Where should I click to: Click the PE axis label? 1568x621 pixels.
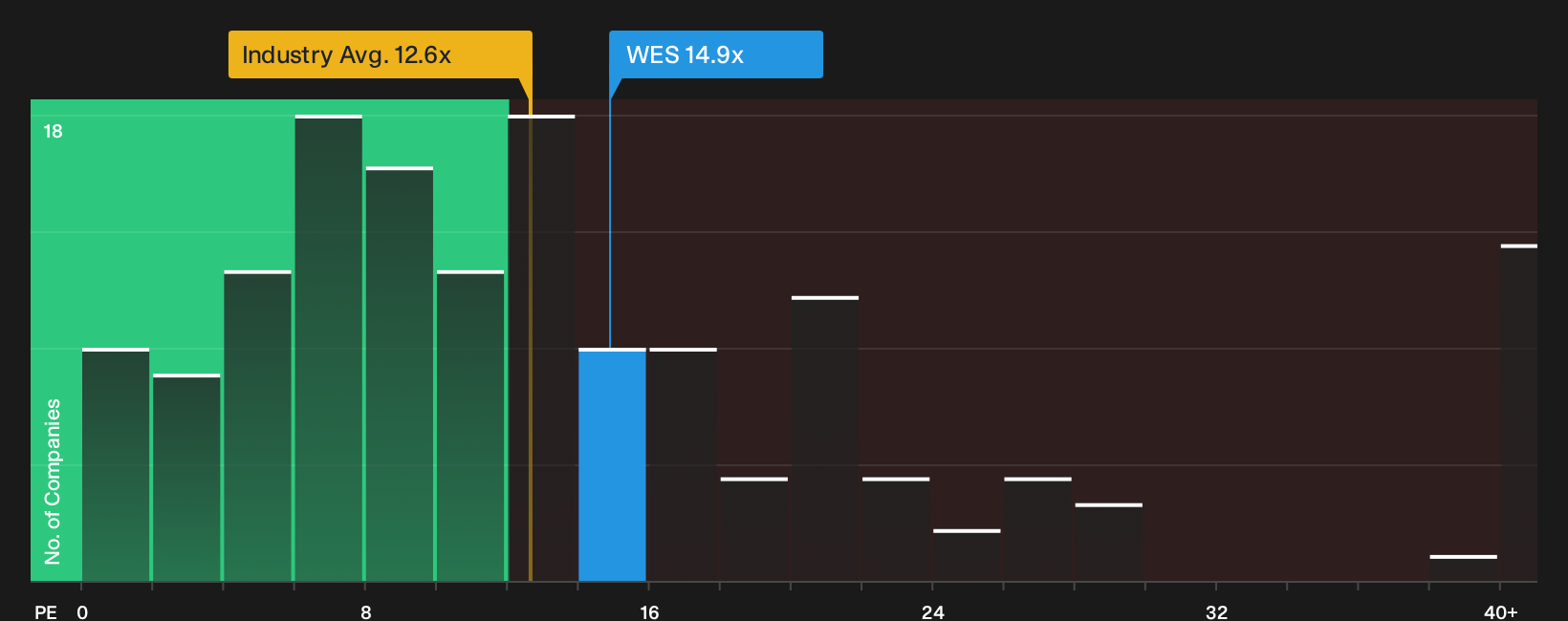45,611
